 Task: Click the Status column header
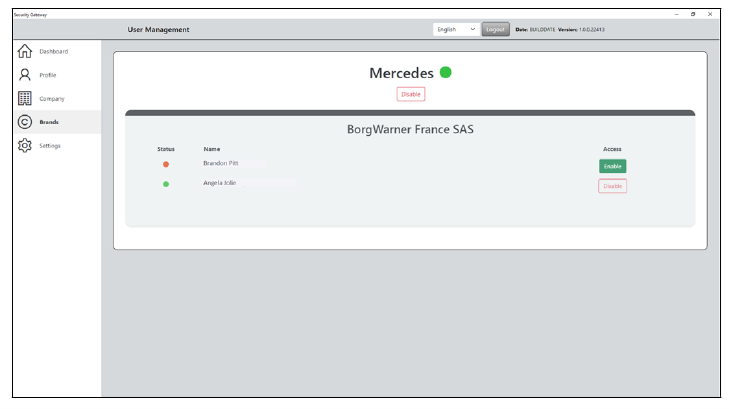click(166, 149)
